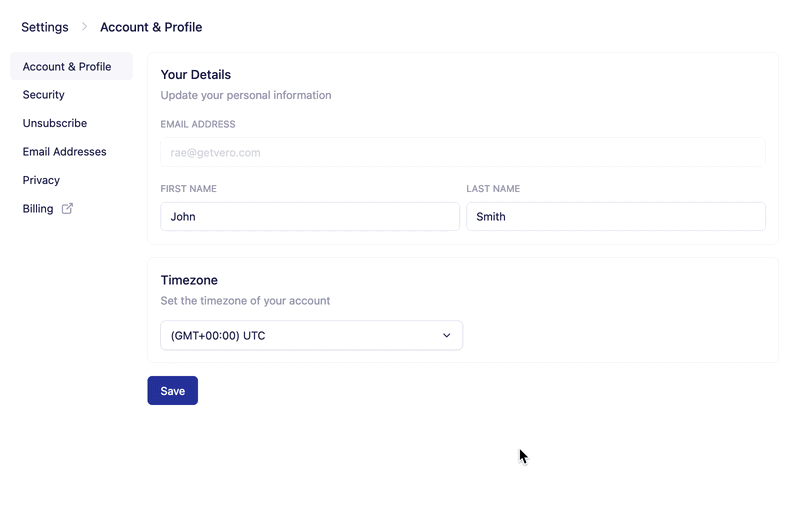Go back to Settings via breadcrumb

[x=45, y=27]
